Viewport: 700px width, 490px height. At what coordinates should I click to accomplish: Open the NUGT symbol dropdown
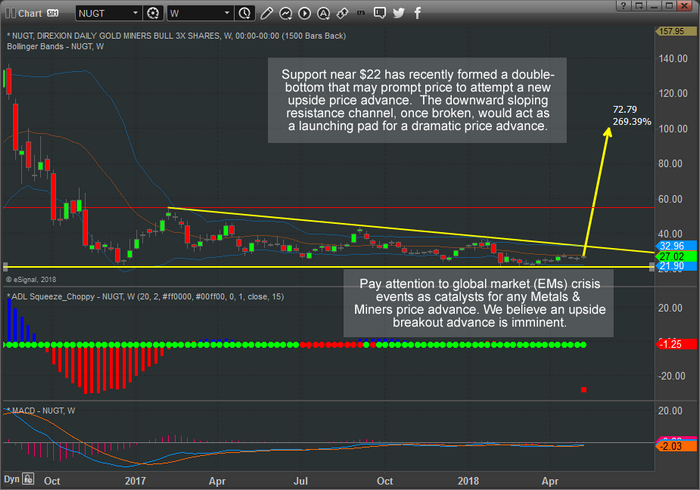point(108,13)
